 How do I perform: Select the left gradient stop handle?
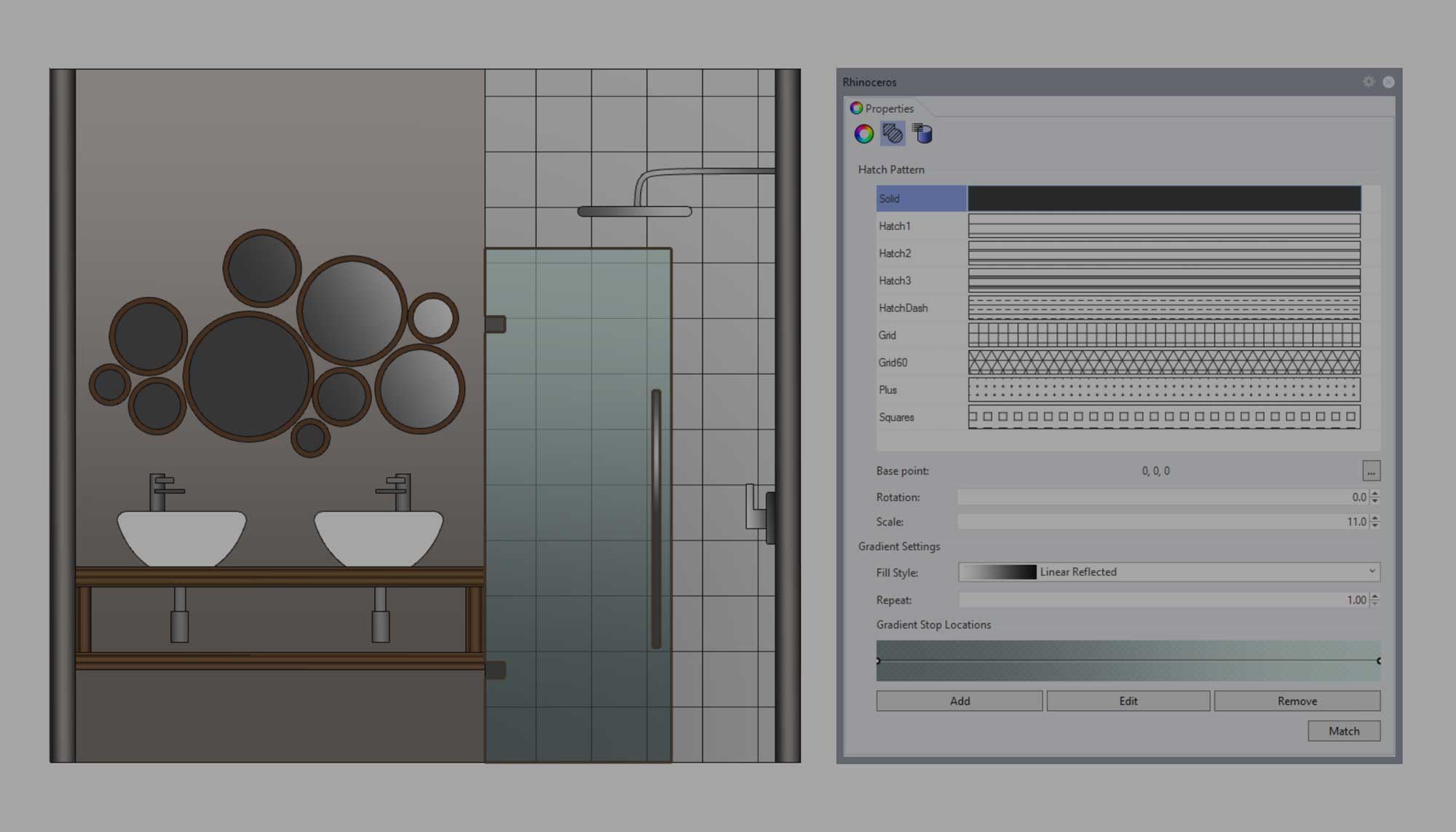[878, 661]
